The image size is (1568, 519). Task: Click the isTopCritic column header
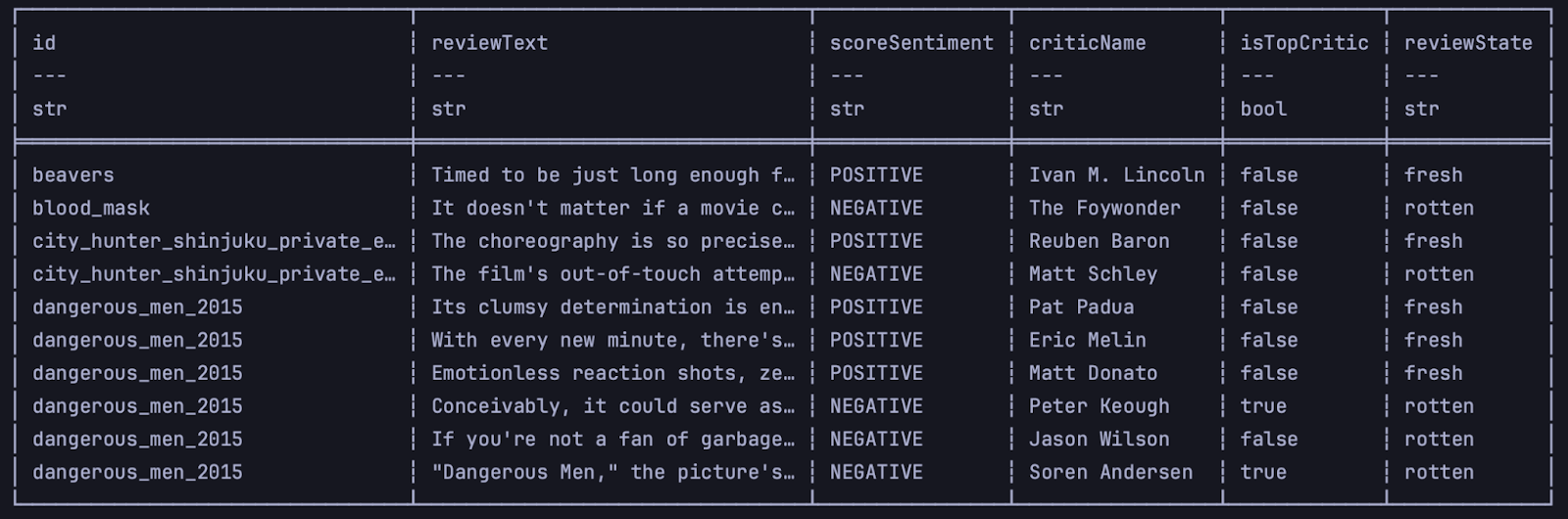pos(1303,43)
